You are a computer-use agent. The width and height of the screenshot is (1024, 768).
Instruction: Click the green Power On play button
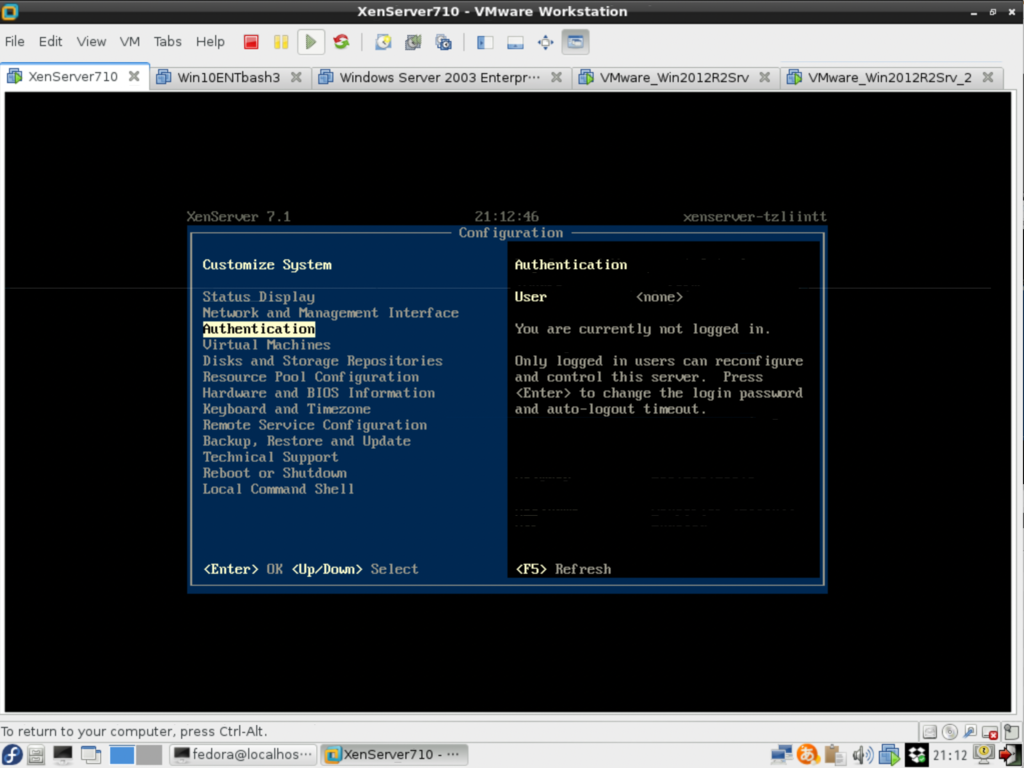click(x=311, y=42)
